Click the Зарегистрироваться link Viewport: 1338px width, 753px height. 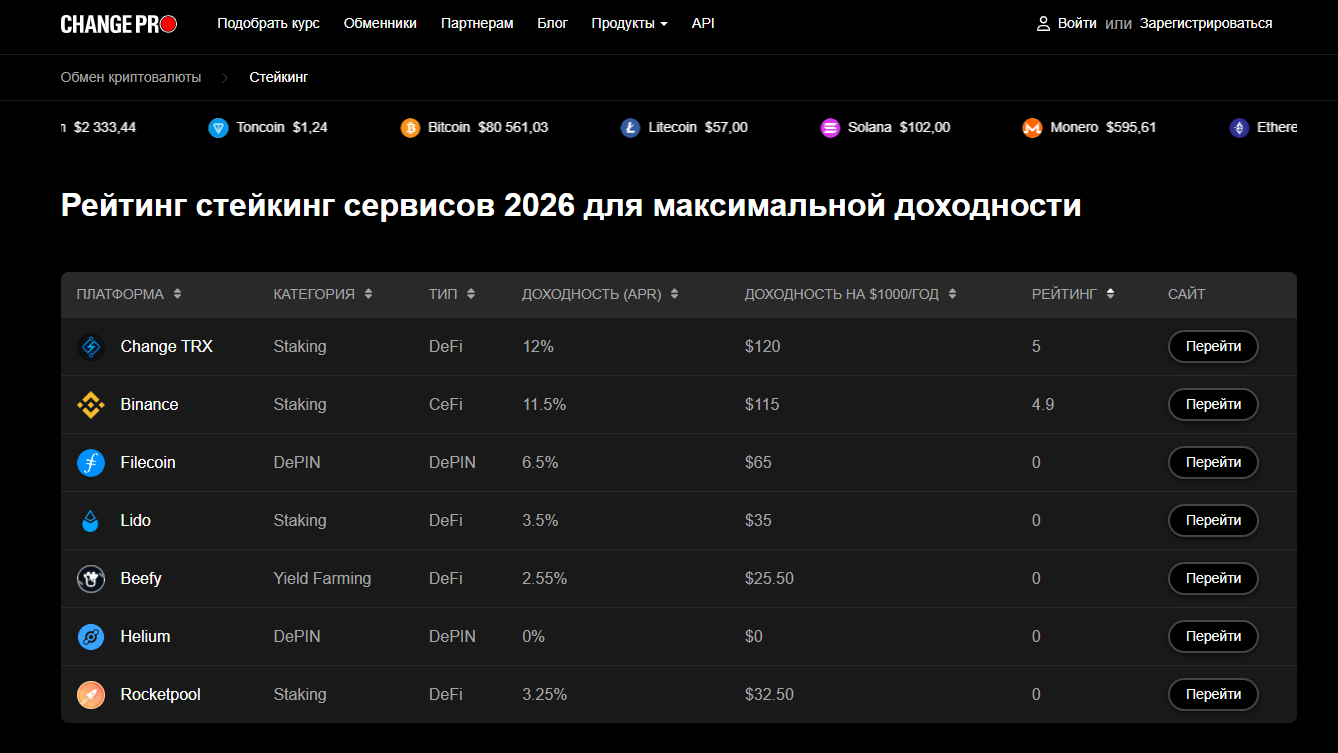coord(1206,23)
